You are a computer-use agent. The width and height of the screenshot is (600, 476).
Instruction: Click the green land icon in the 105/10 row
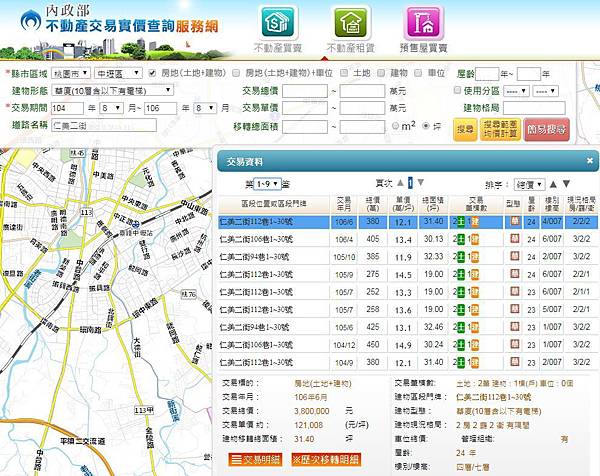[461, 257]
